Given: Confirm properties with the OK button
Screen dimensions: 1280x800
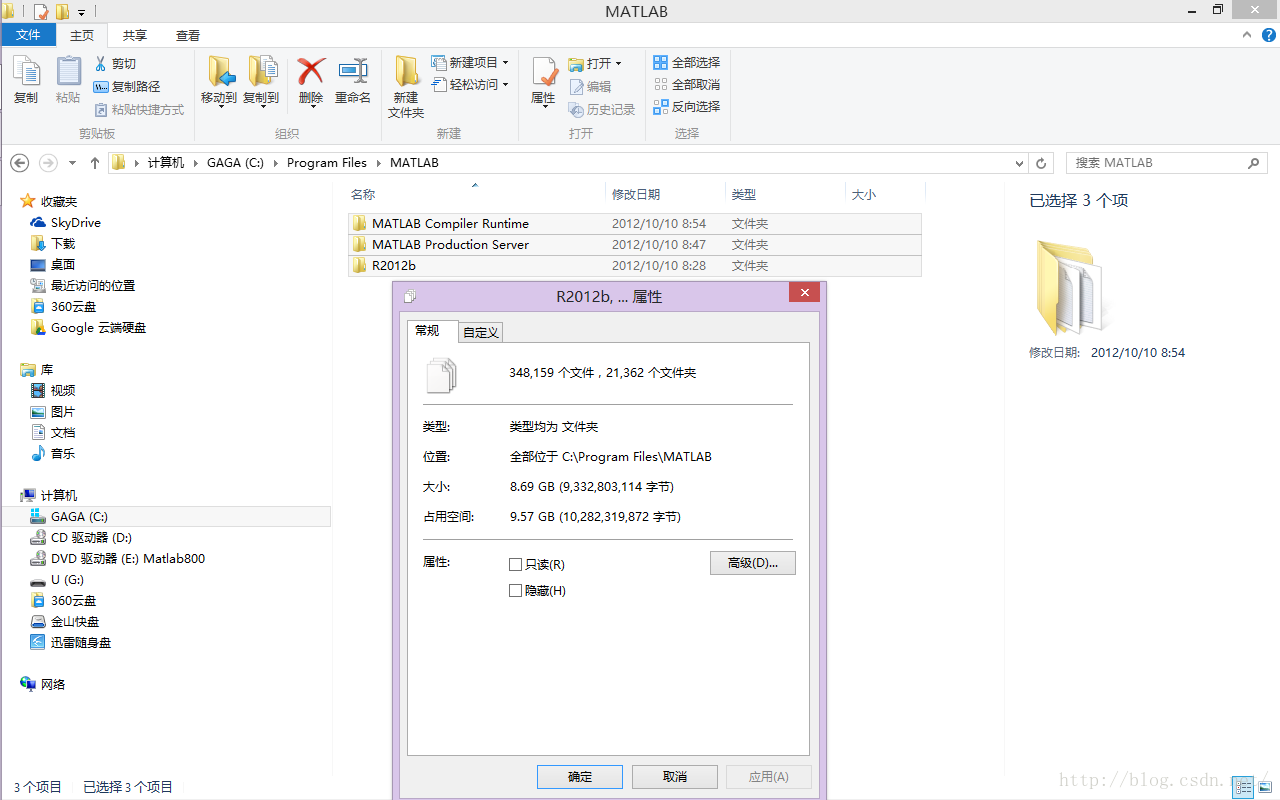Looking at the screenshot, I should (579, 776).
